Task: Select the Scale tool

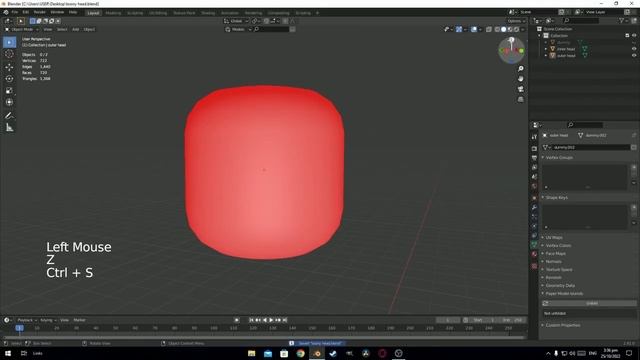Action: (9, 91)
